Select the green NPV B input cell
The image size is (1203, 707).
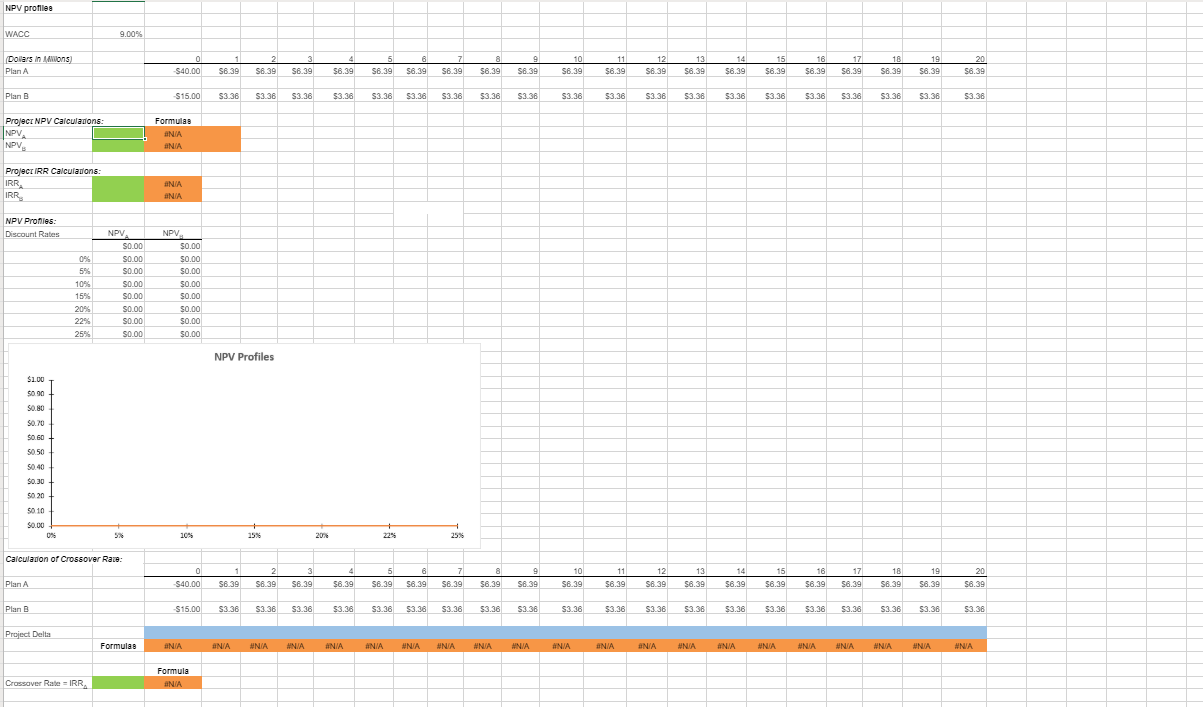tap(119, 145)
